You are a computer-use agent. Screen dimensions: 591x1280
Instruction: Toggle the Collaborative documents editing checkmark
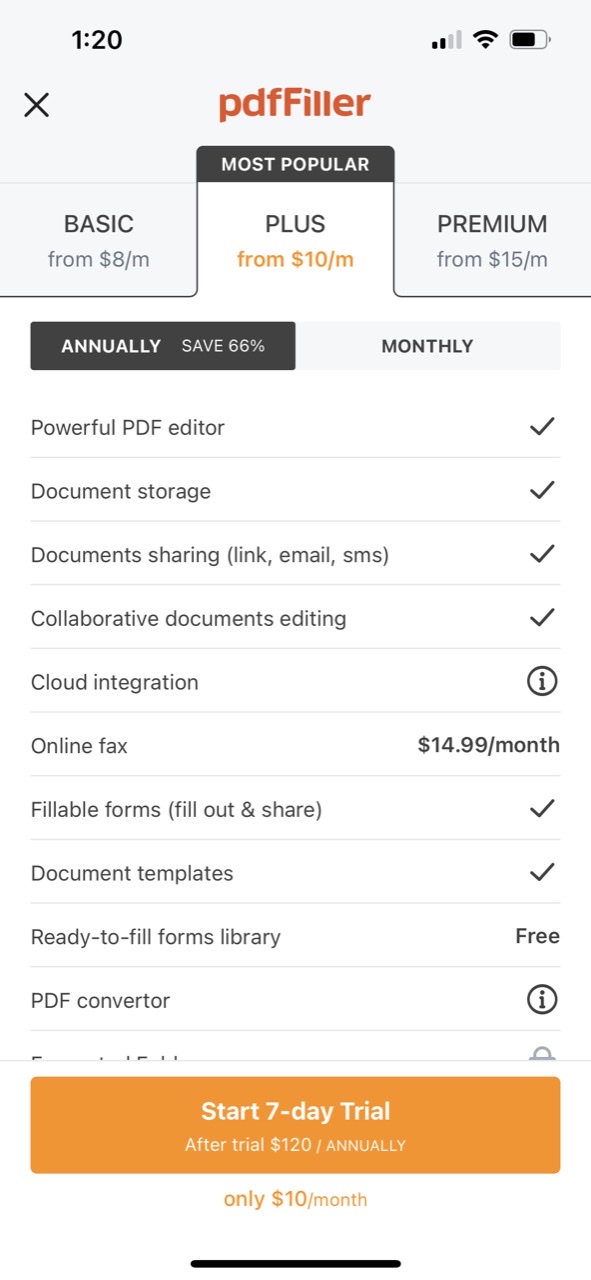[542, 617]
